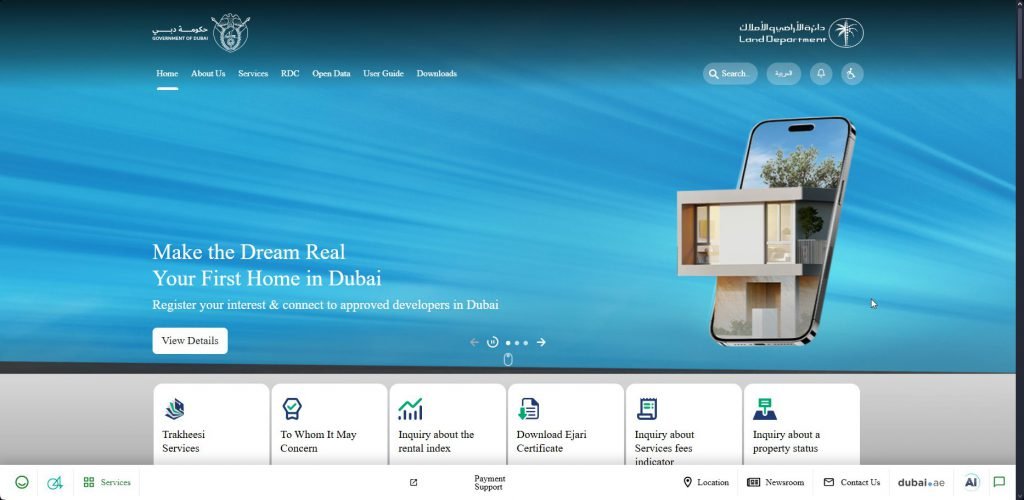
Task: Pause the banner slideshow
Action: click(492, 342)
